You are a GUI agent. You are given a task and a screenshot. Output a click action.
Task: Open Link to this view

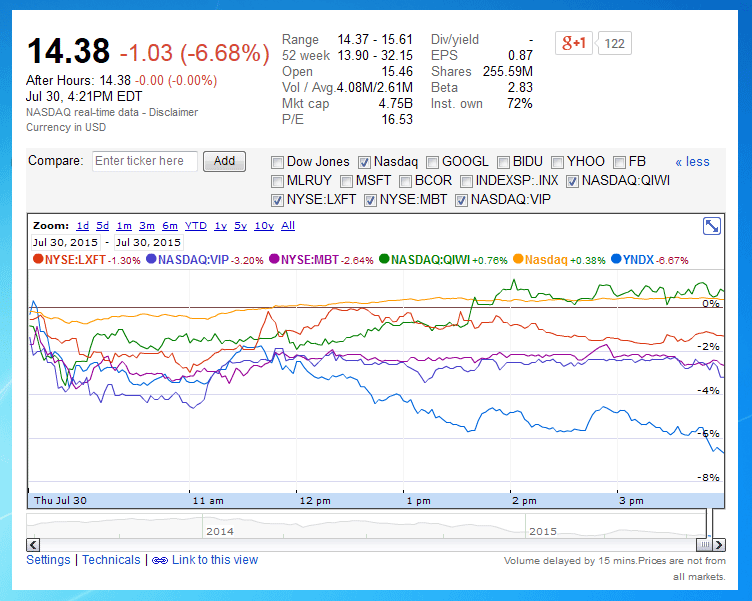pos(215,560)
